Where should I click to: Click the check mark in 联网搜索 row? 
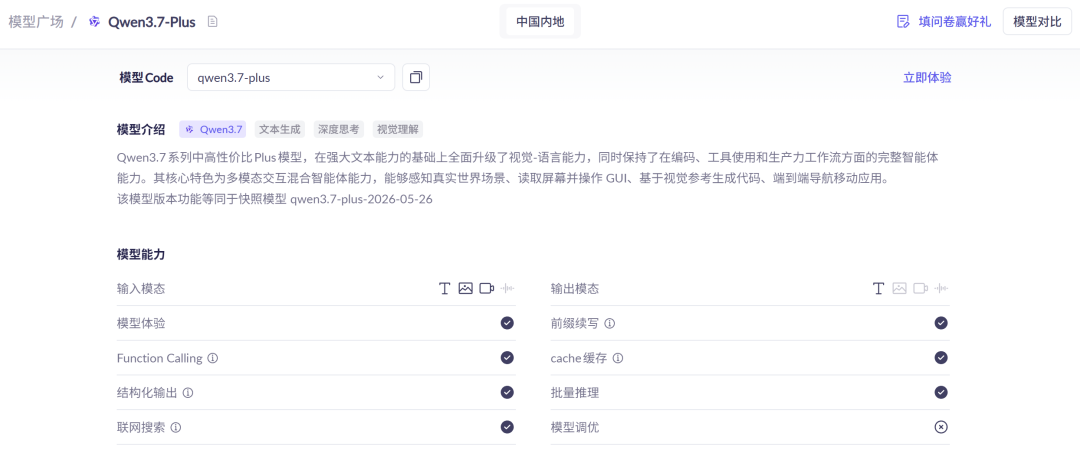click(508, 427)
